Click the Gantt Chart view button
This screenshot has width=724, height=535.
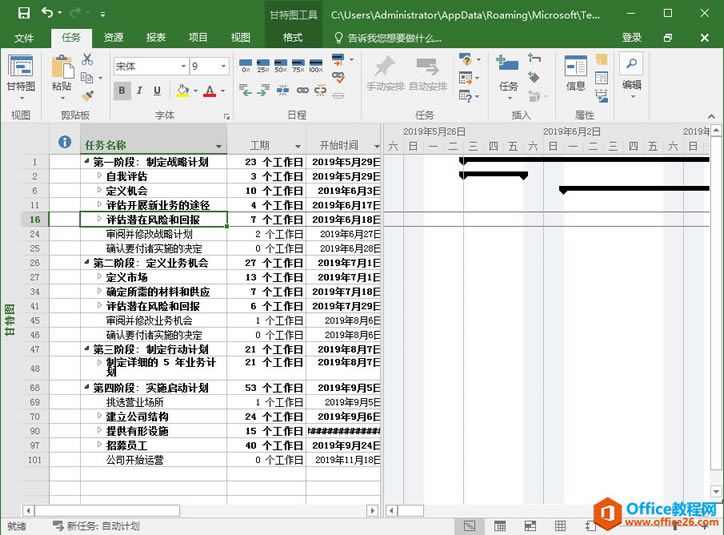click(x=20, y=72)
